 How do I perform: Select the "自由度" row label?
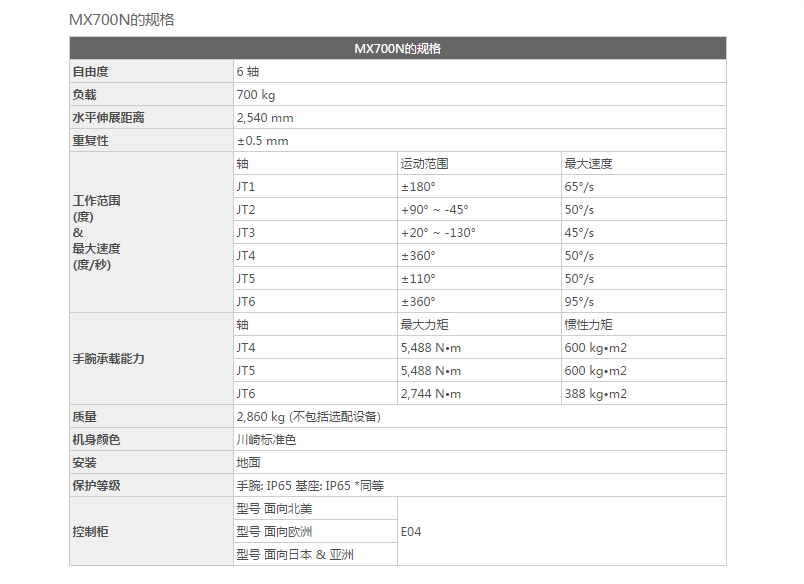(x=90, y=72)
